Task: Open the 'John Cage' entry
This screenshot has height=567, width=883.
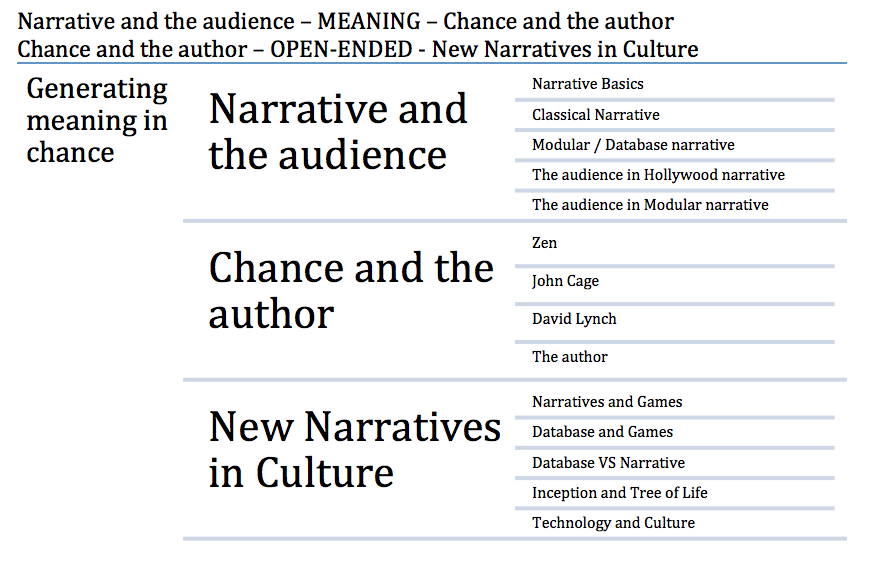Action: pyautogui.click(x=565, y=281)
